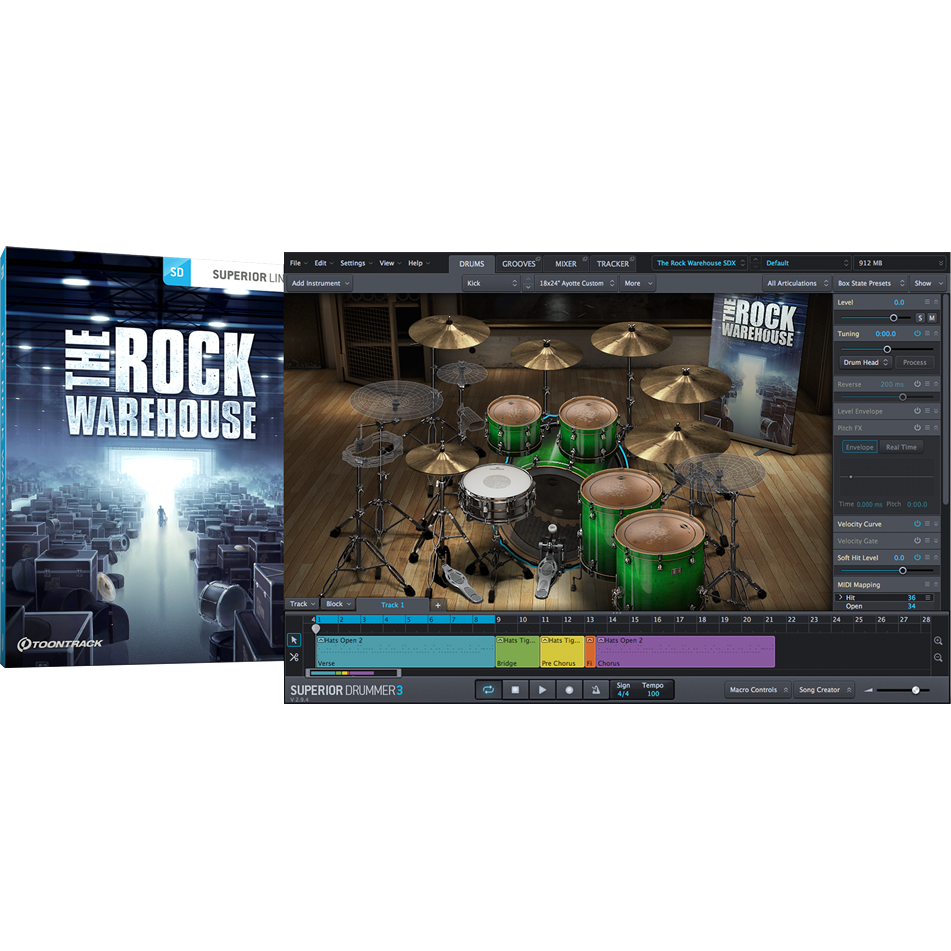Click the loop playback button

pos(488,690)
